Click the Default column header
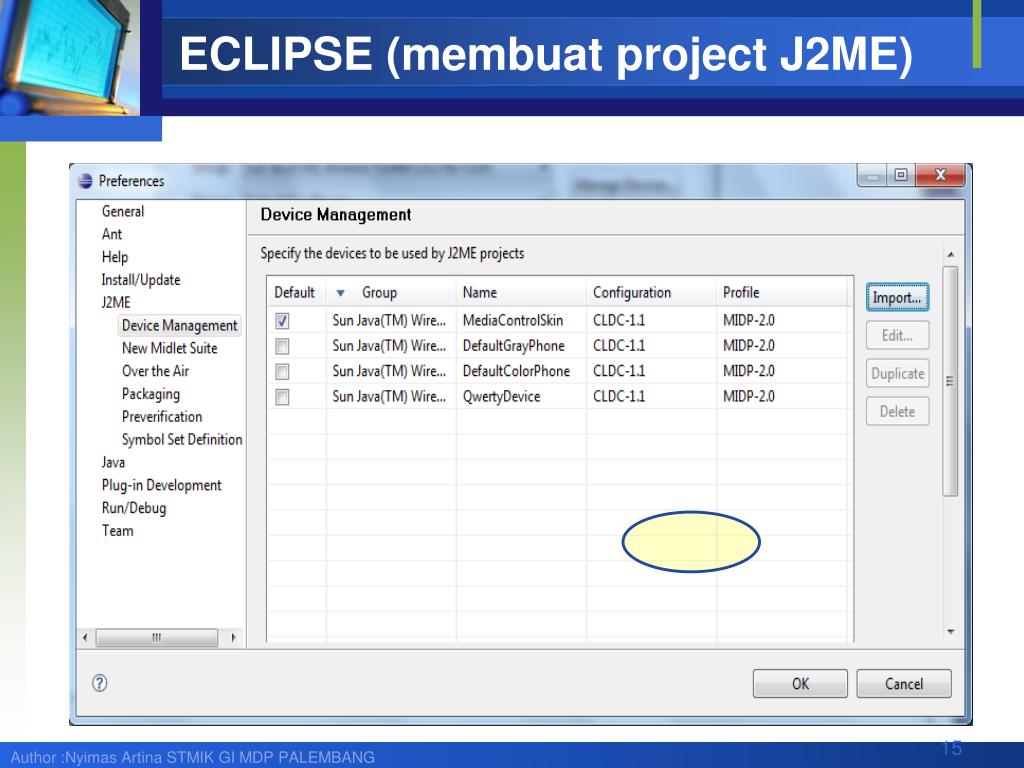 click(x=296, y=293)
